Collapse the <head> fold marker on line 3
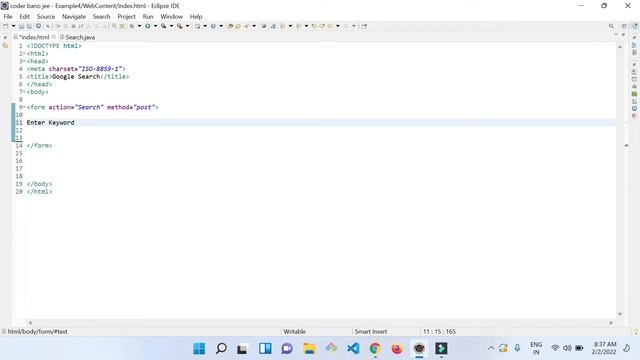 [x=25, y=61]
